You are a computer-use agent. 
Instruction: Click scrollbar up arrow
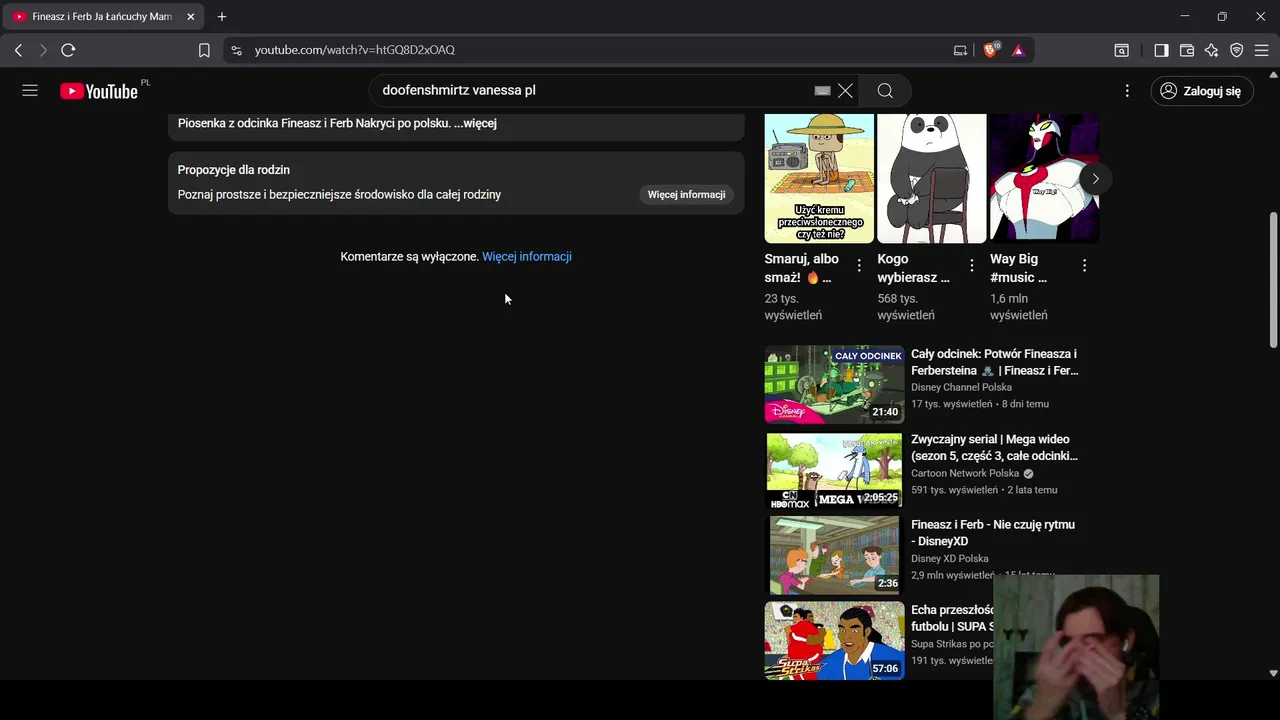[1273, 74]
